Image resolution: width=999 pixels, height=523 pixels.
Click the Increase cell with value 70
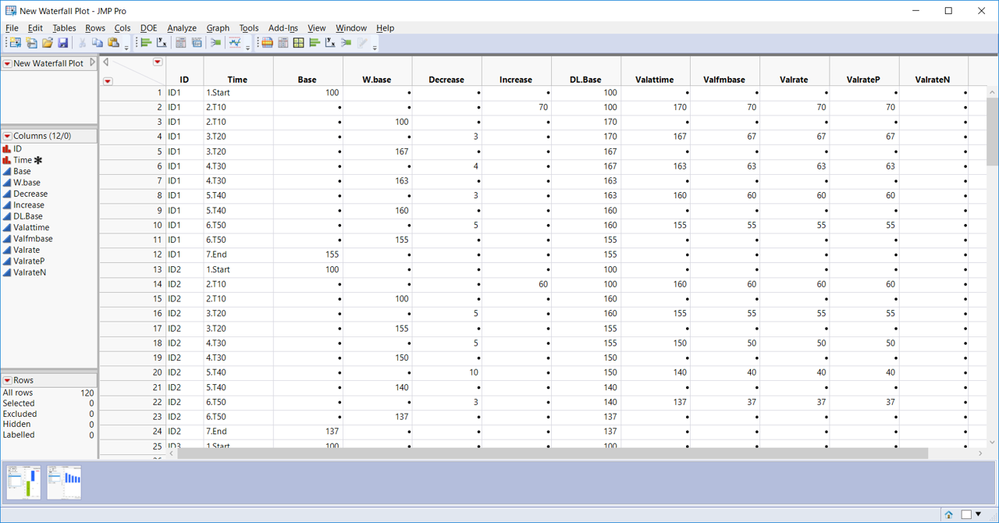tap(516, 107)
